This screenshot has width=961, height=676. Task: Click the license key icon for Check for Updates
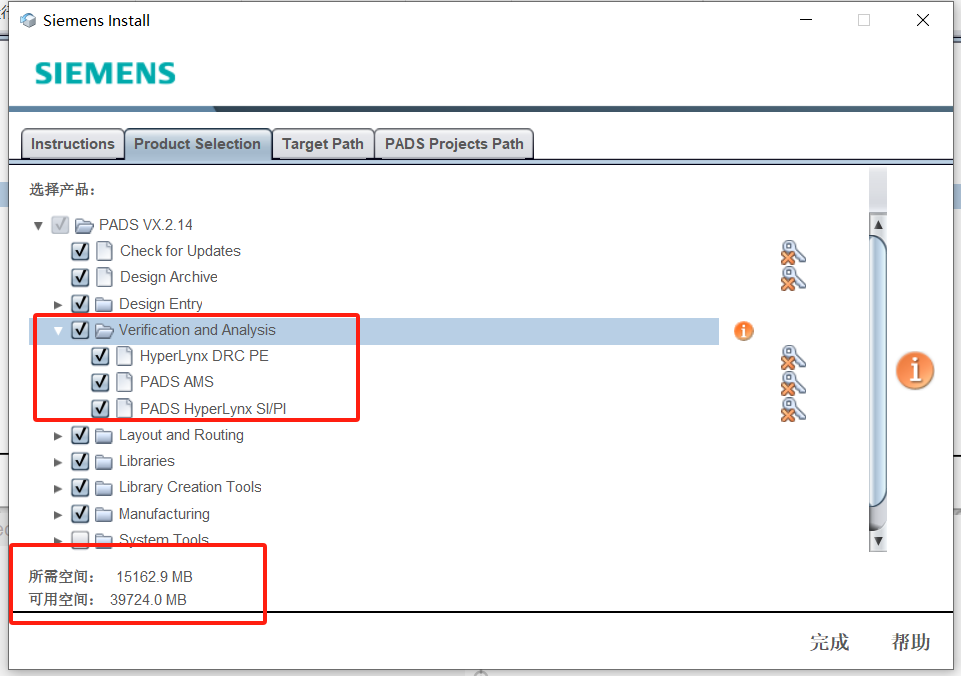click(793, 252)
